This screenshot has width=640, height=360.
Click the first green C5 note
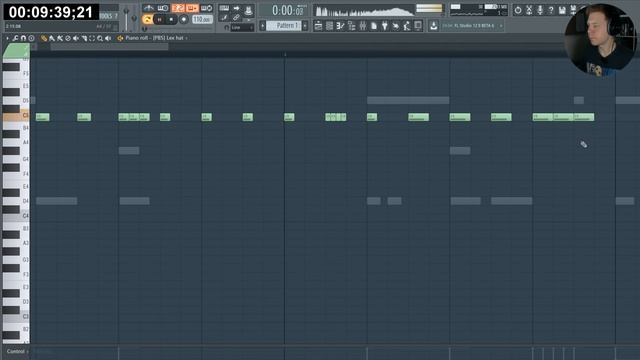click(42, 117)
